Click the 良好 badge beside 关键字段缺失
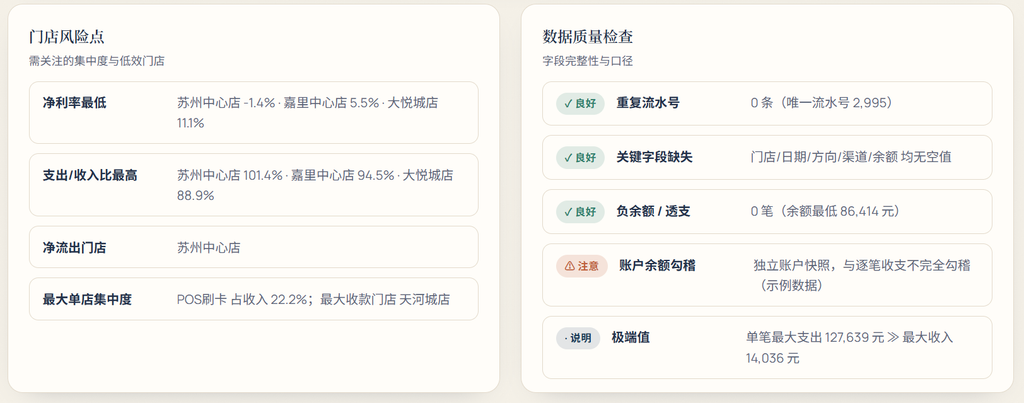This screenshot has width=1024, height=403. [x=580, y=157]
